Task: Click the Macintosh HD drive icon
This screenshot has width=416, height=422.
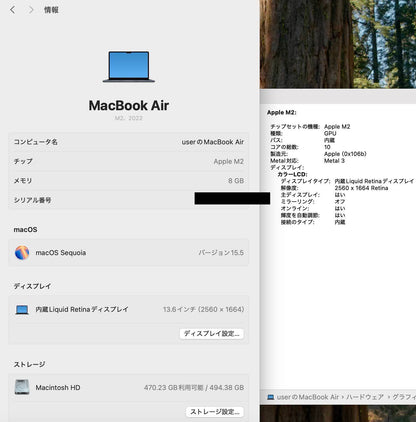Action: (22, 387)
